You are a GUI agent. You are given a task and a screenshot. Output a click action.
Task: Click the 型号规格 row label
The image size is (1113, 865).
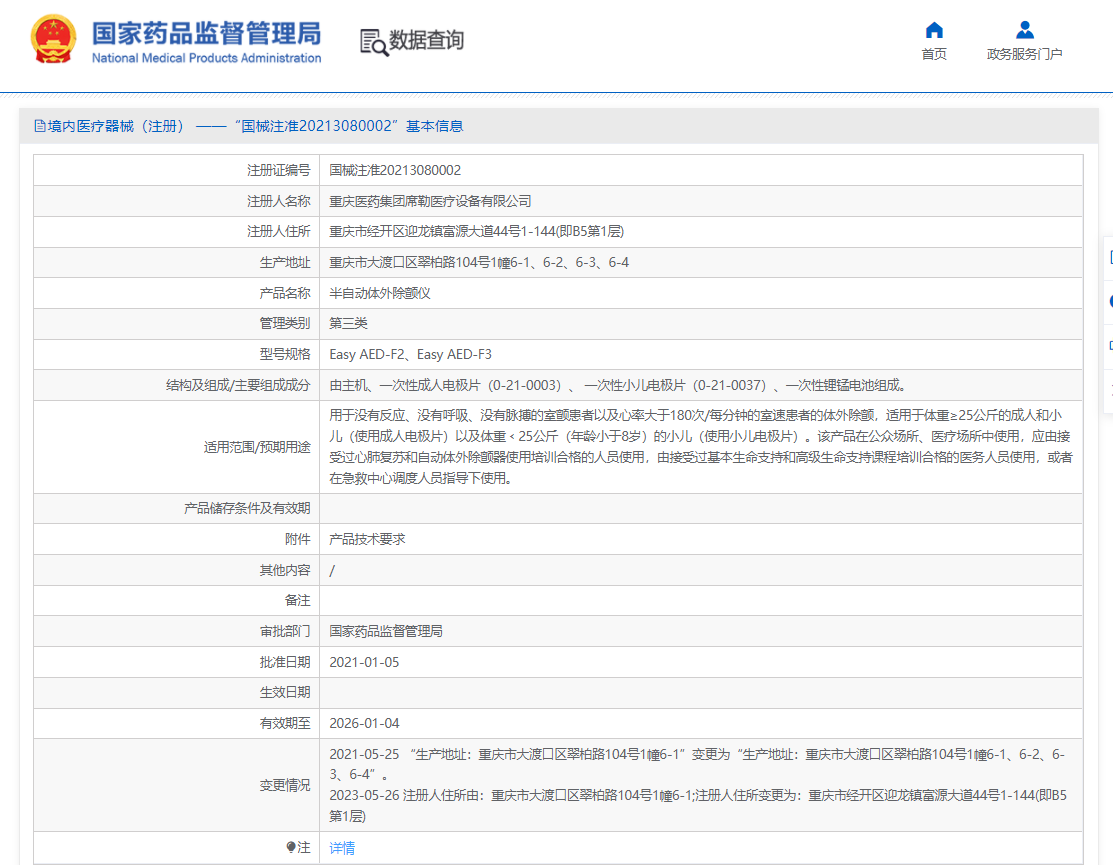(x=285, y=354)
